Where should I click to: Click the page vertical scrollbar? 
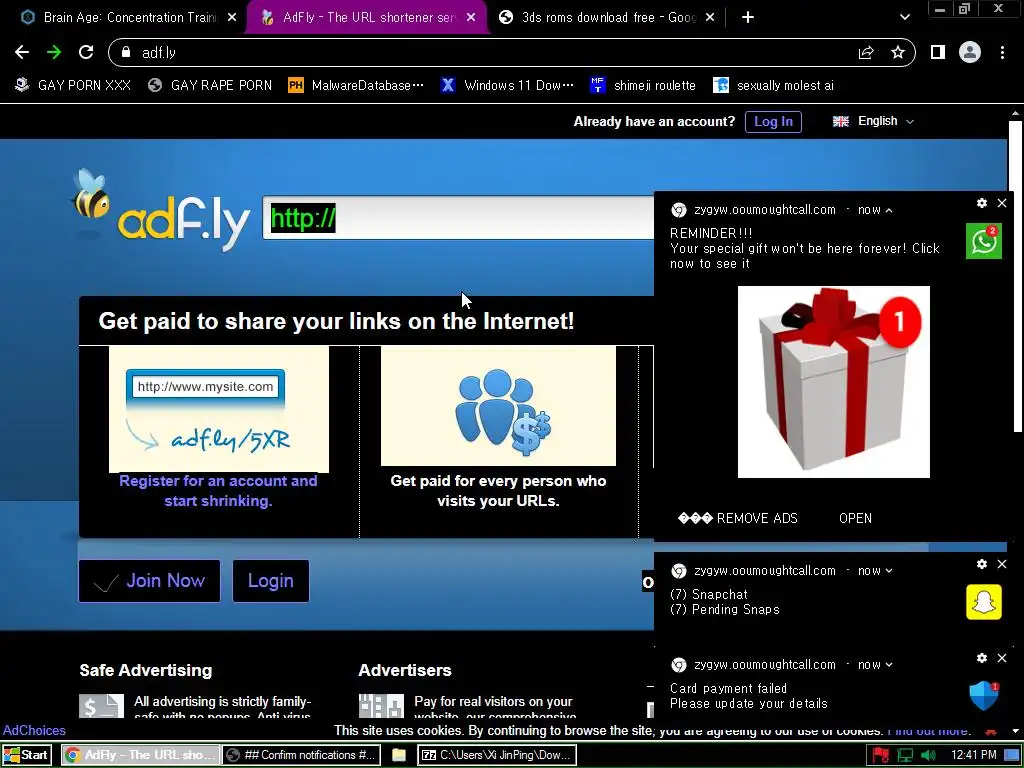pyautogui.click(x=1015, y=276)
